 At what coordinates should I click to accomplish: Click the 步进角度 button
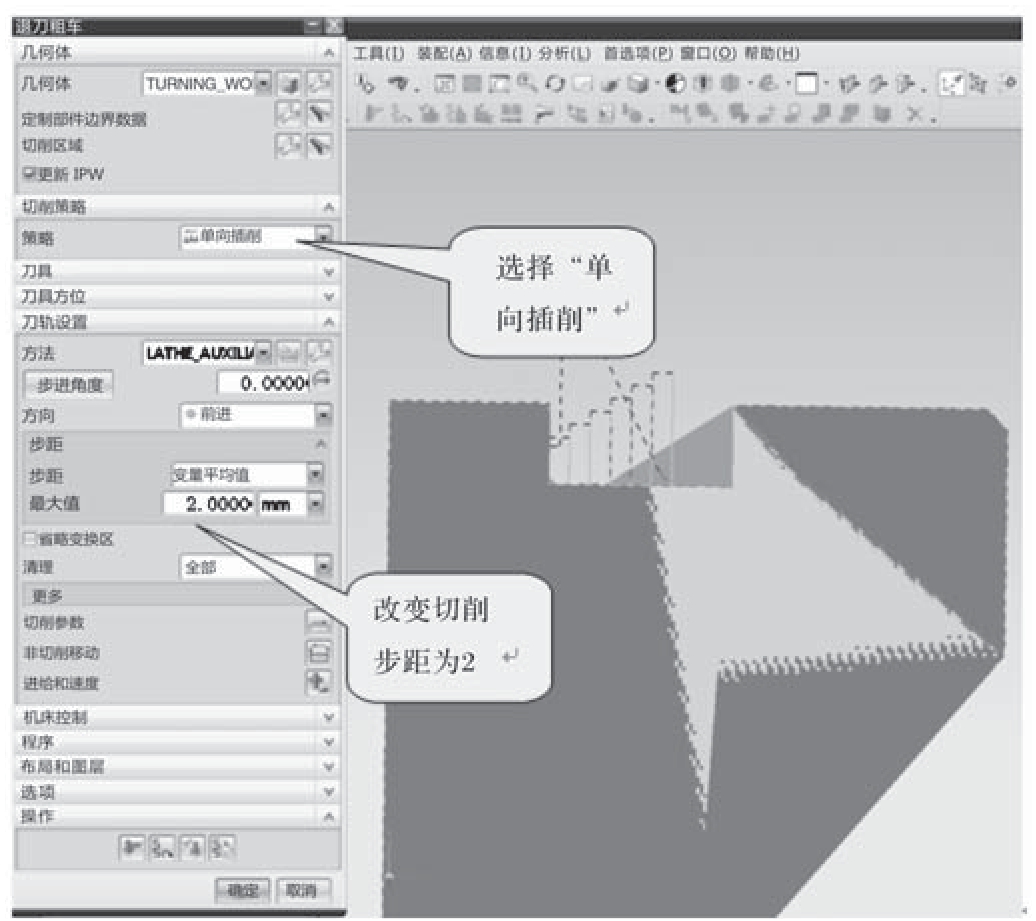tap(69, 385)
